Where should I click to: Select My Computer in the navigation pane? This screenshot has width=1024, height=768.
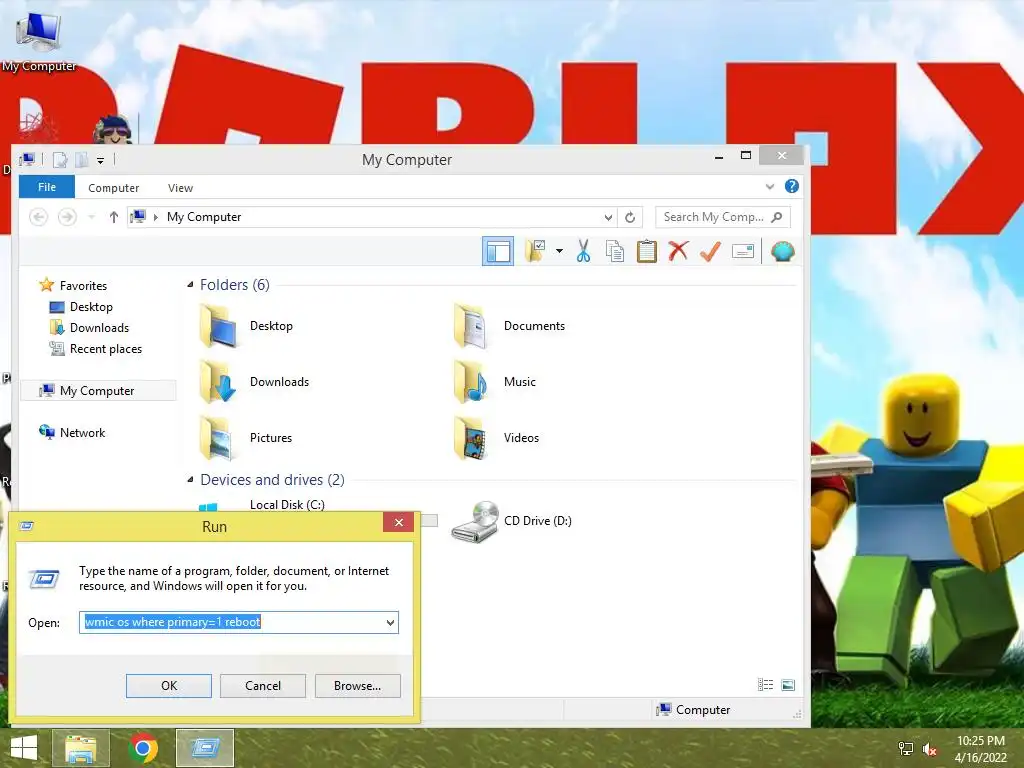99,391
